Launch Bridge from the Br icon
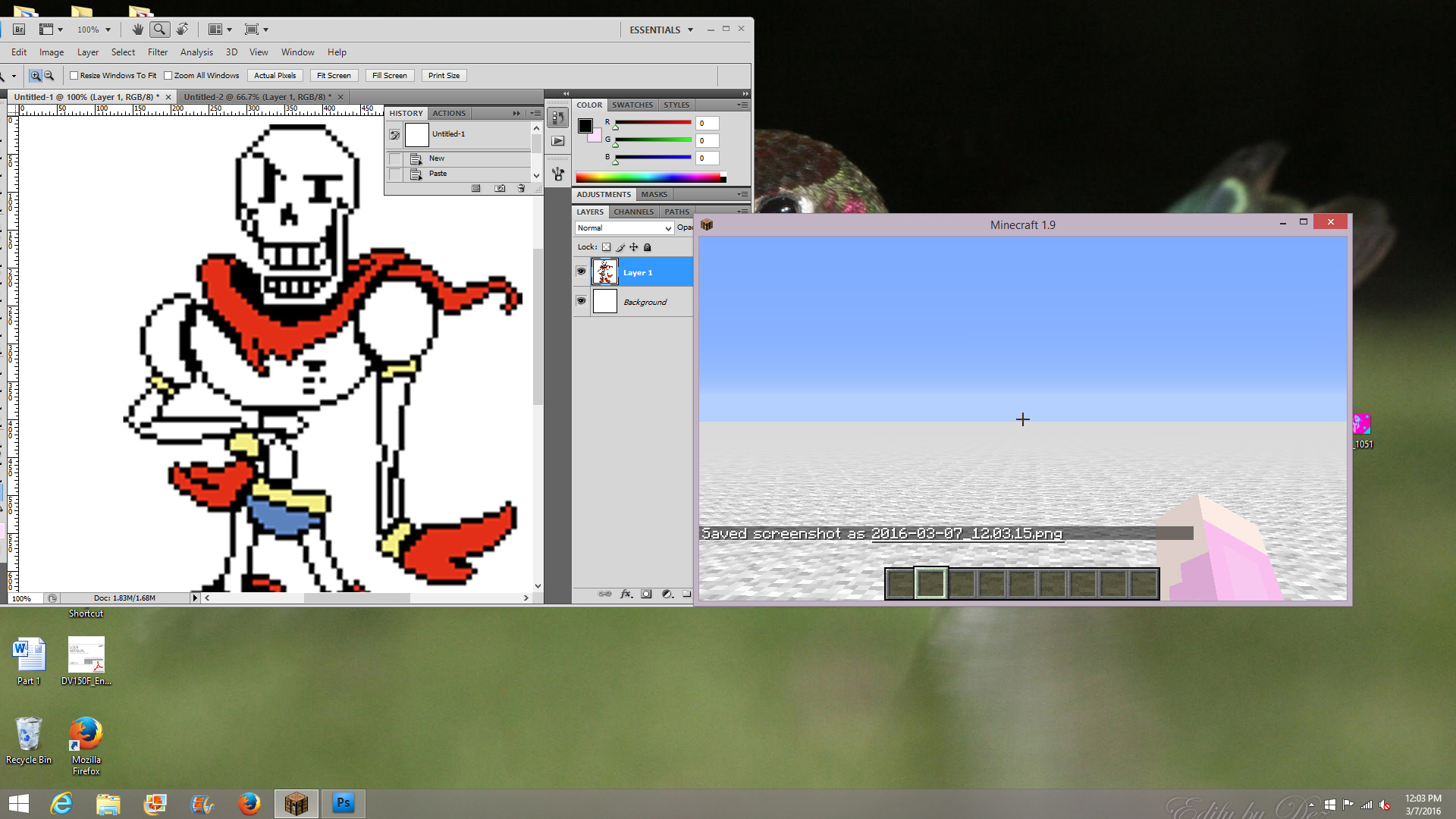This screenshot has height=819, width=1456. pyautogui.click(x=19, y=30)
